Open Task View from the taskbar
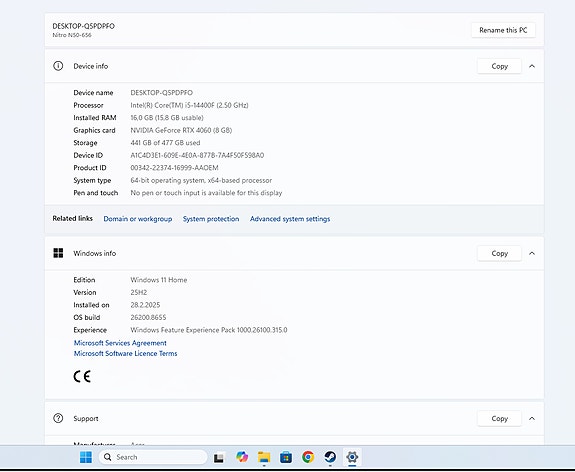Viewport: 575px width, 472px height. pyautogui.click(x=219, y=457)
